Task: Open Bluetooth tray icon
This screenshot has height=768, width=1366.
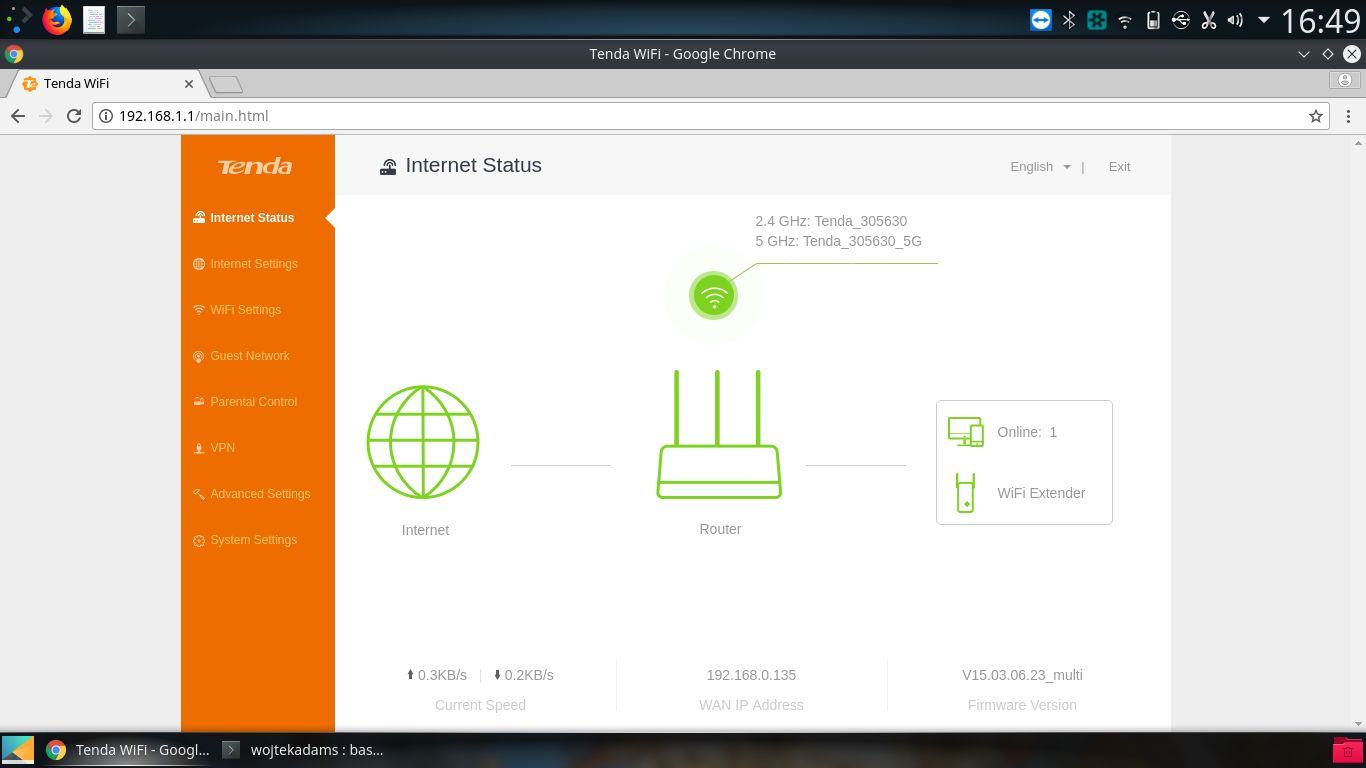Action: click(x=1069, y=19)
